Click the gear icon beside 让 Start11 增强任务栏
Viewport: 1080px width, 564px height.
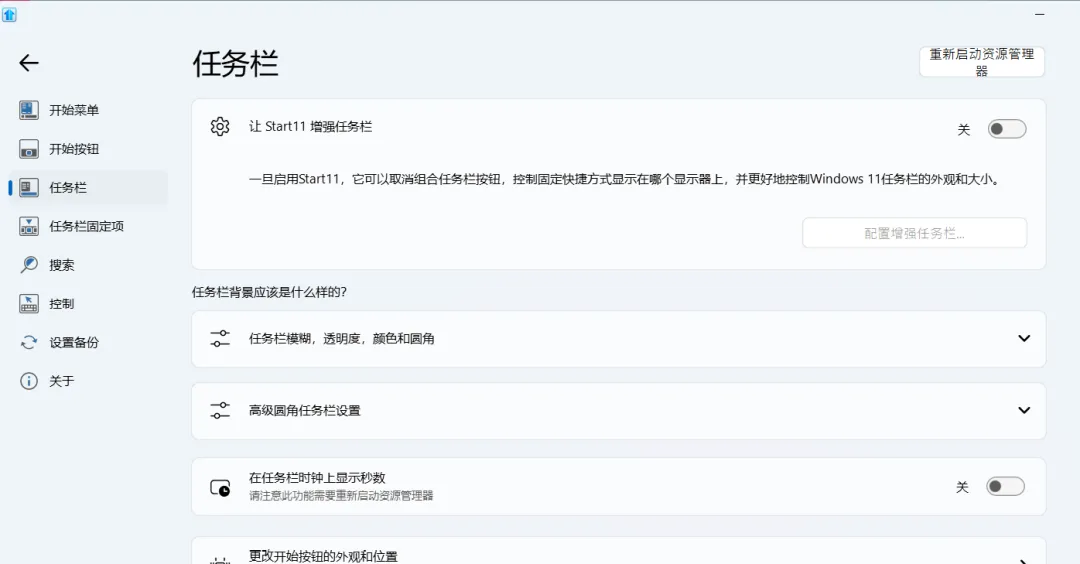point(220,127)
